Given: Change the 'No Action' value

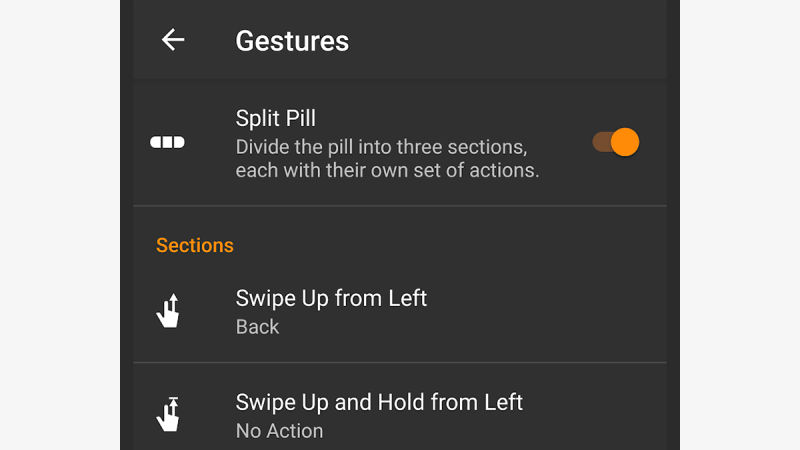Looking at the screenshot, I should click(x=279, y=431).
